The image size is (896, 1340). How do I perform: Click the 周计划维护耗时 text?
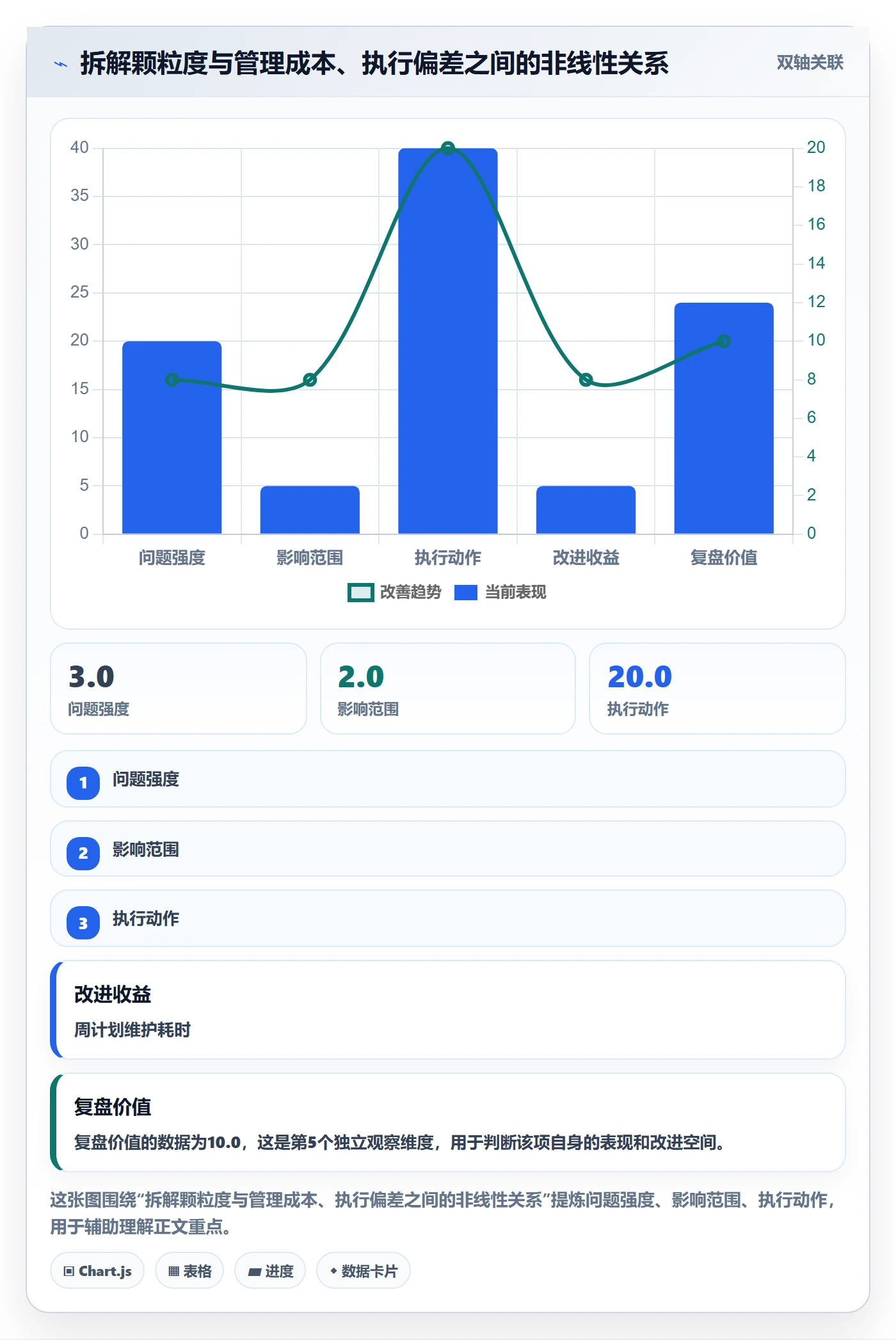click(x=132, y=1030)
